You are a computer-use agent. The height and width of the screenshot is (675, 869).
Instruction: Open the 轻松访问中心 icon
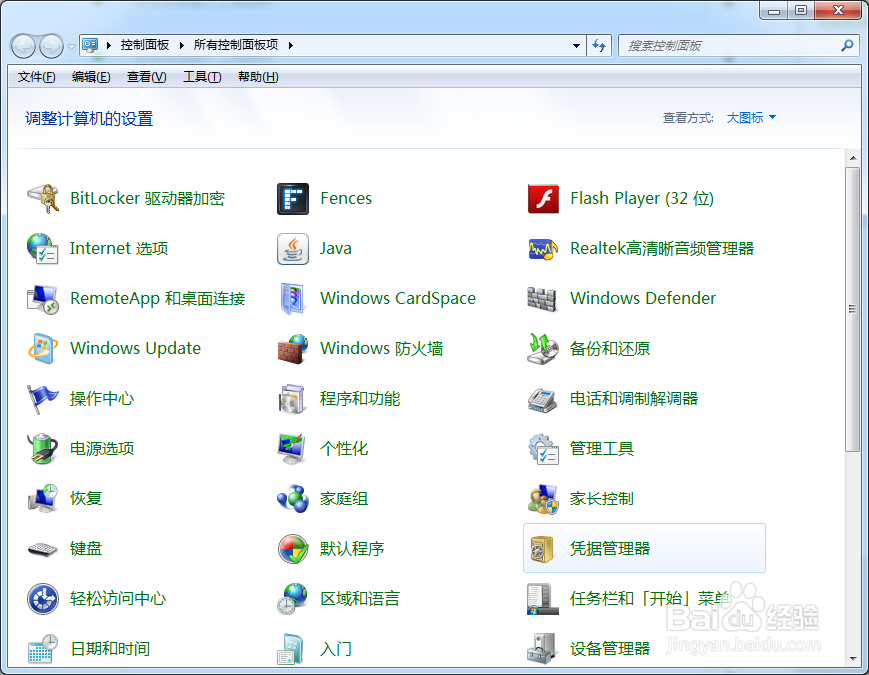(x=43, y=599)
